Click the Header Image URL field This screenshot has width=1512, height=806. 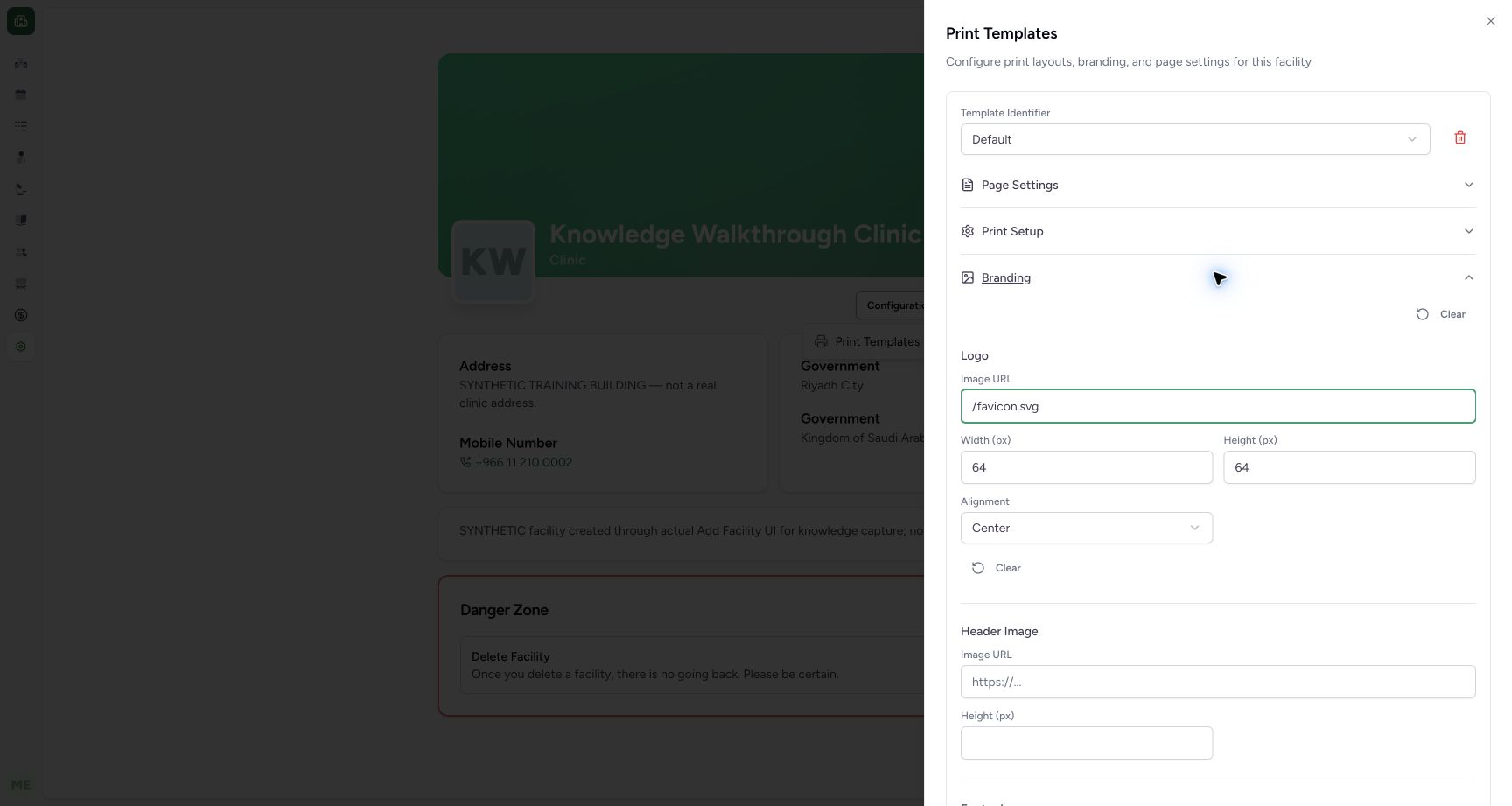[x=1218, y=682]
